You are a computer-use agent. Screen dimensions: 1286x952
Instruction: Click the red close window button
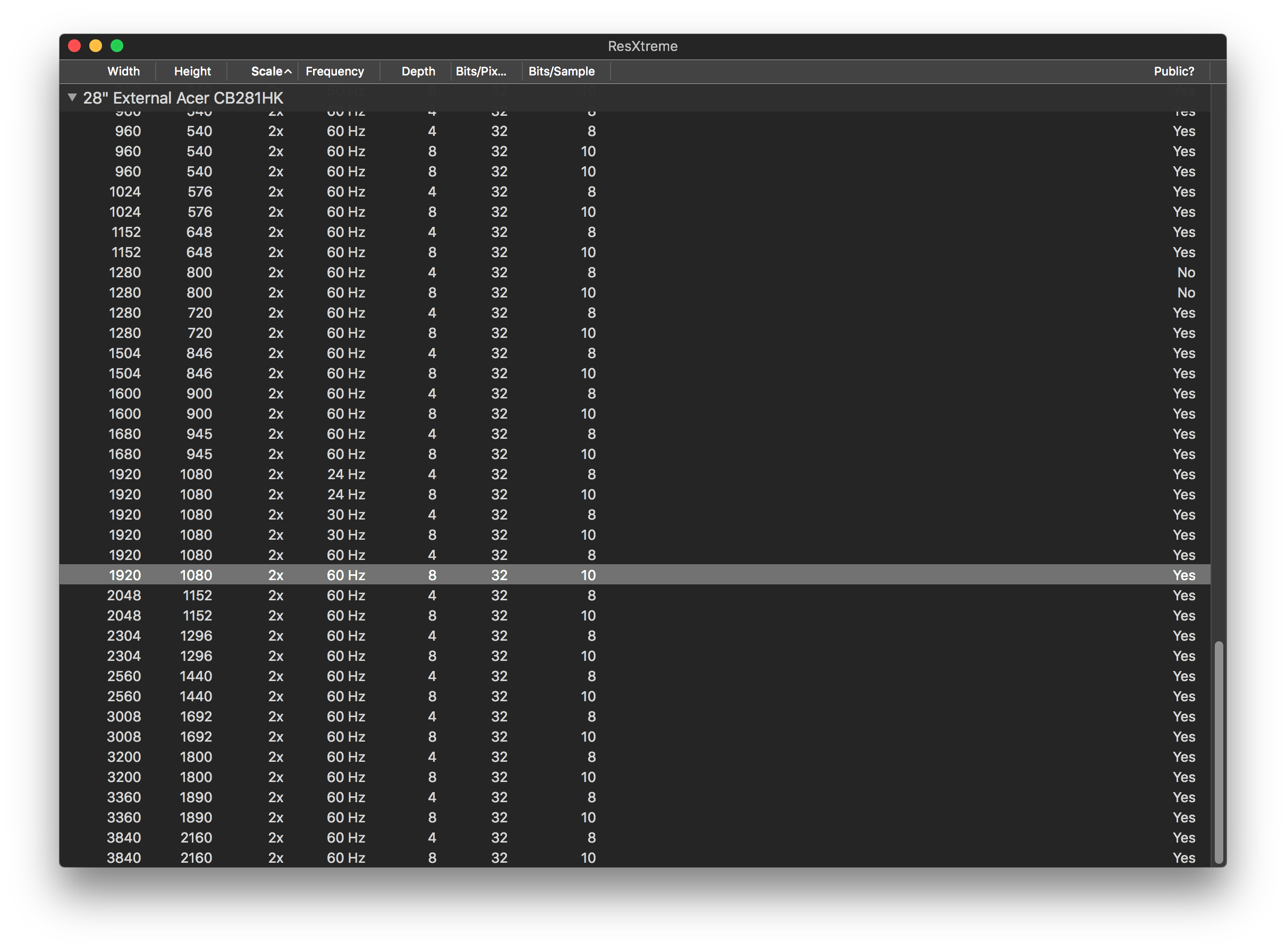click(x=74, y=46)
